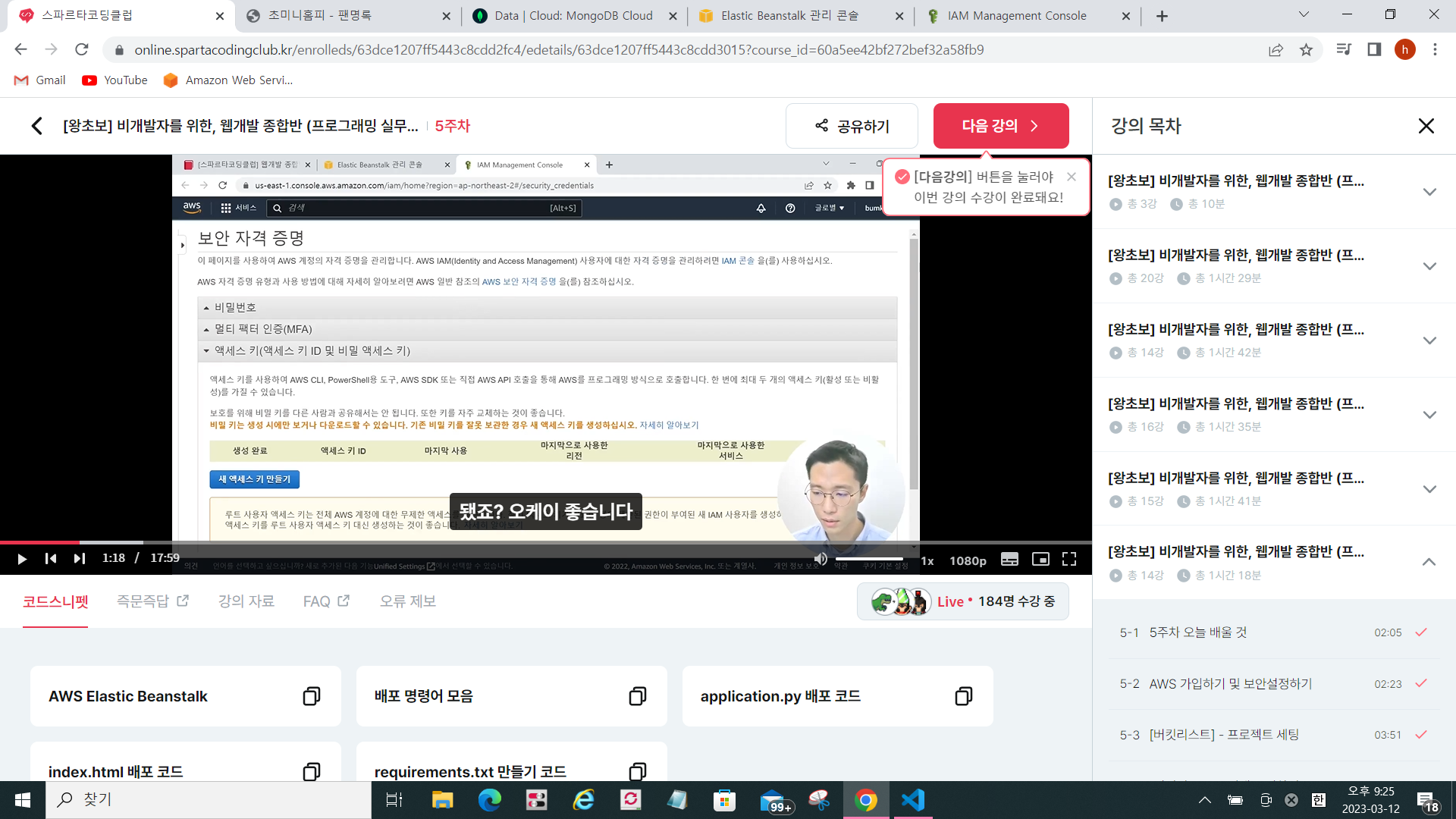
Task: Enter fullscreen video mode
Action: pyautogui.click(x=1069, y=559)
